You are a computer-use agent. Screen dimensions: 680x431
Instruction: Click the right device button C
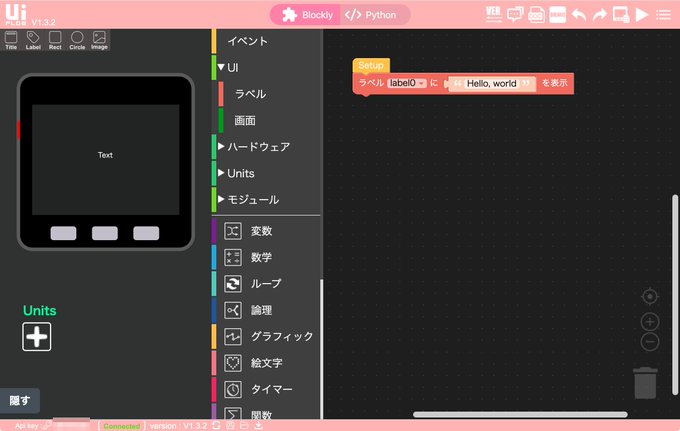point(146,233)
